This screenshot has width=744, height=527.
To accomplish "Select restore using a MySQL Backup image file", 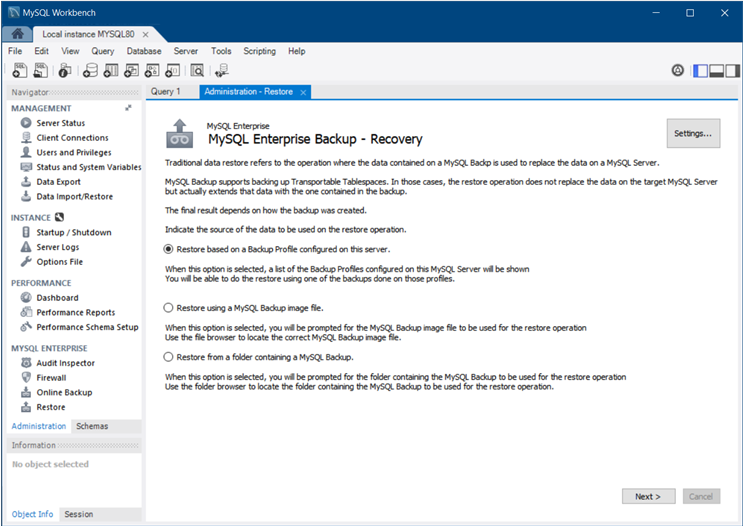I will point(168,308).
